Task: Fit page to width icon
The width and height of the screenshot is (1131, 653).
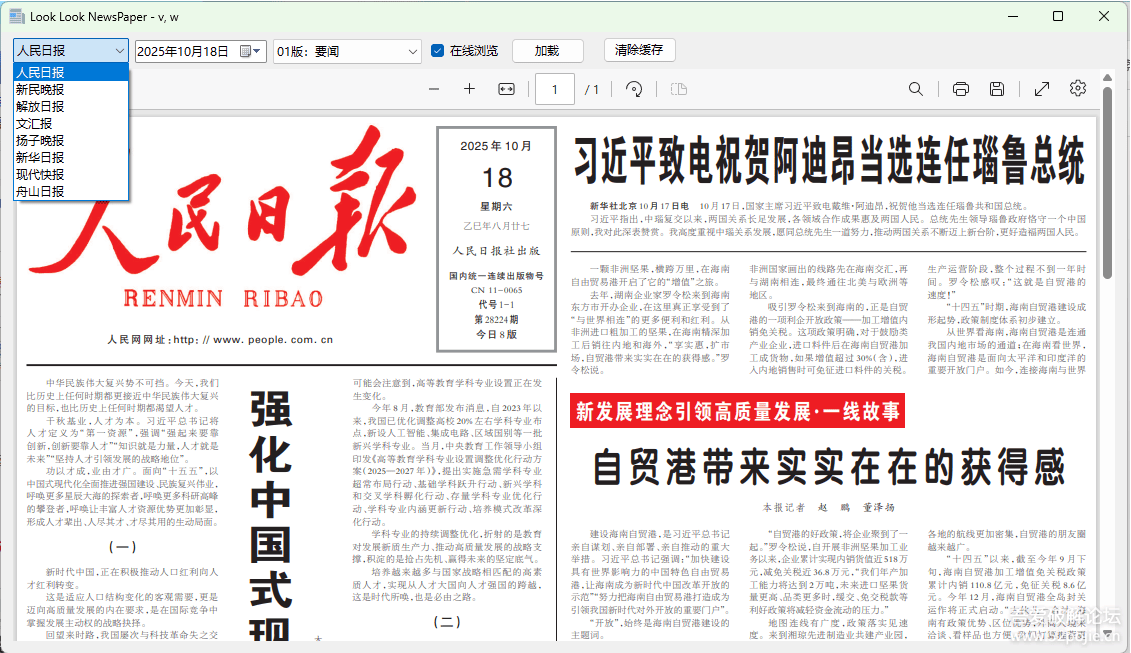Action: (x=506, y=89)
